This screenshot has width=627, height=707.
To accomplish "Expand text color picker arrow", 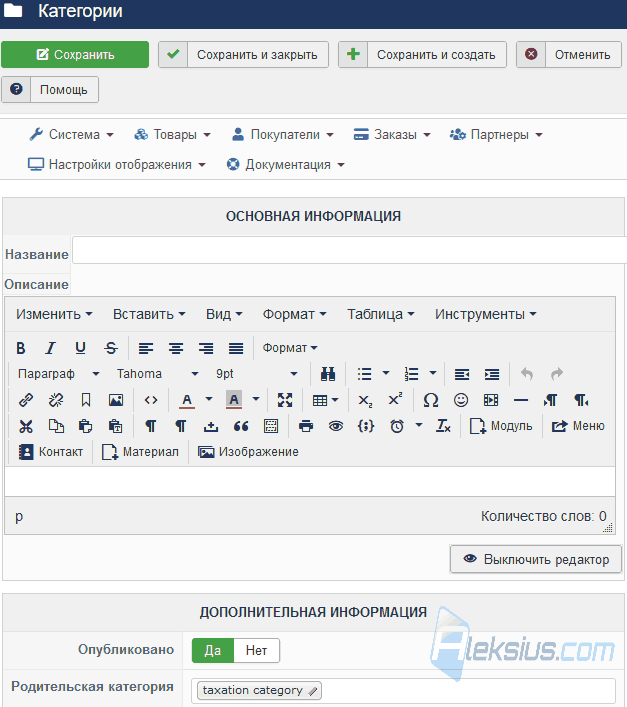I will point(209,399).
